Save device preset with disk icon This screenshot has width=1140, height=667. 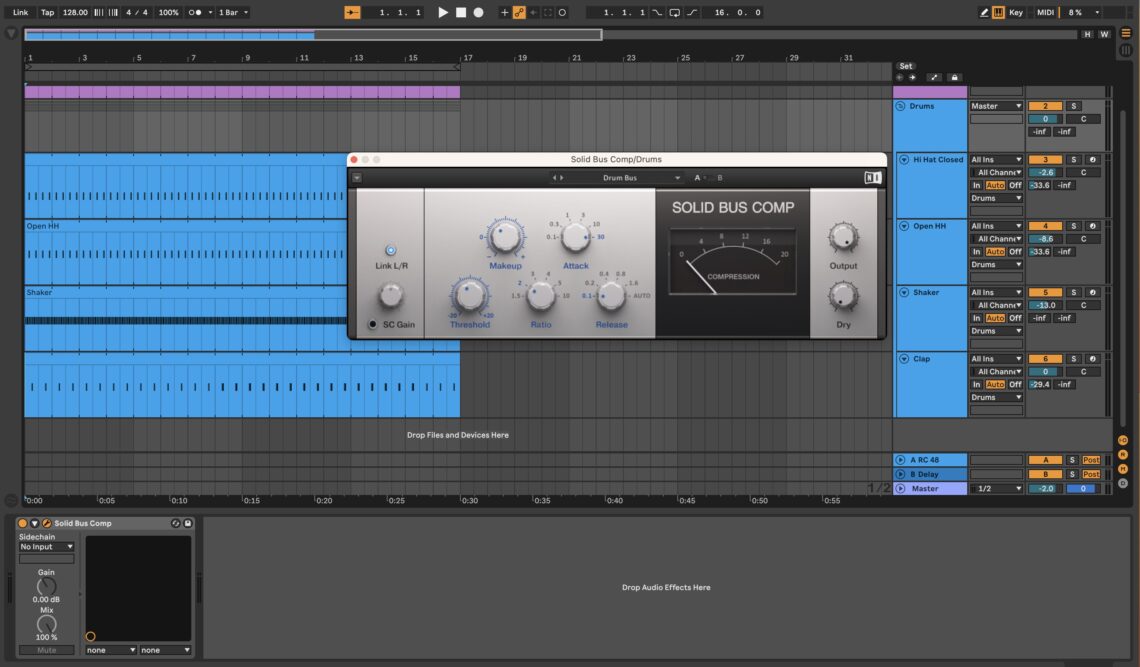[x=188, y=523]
